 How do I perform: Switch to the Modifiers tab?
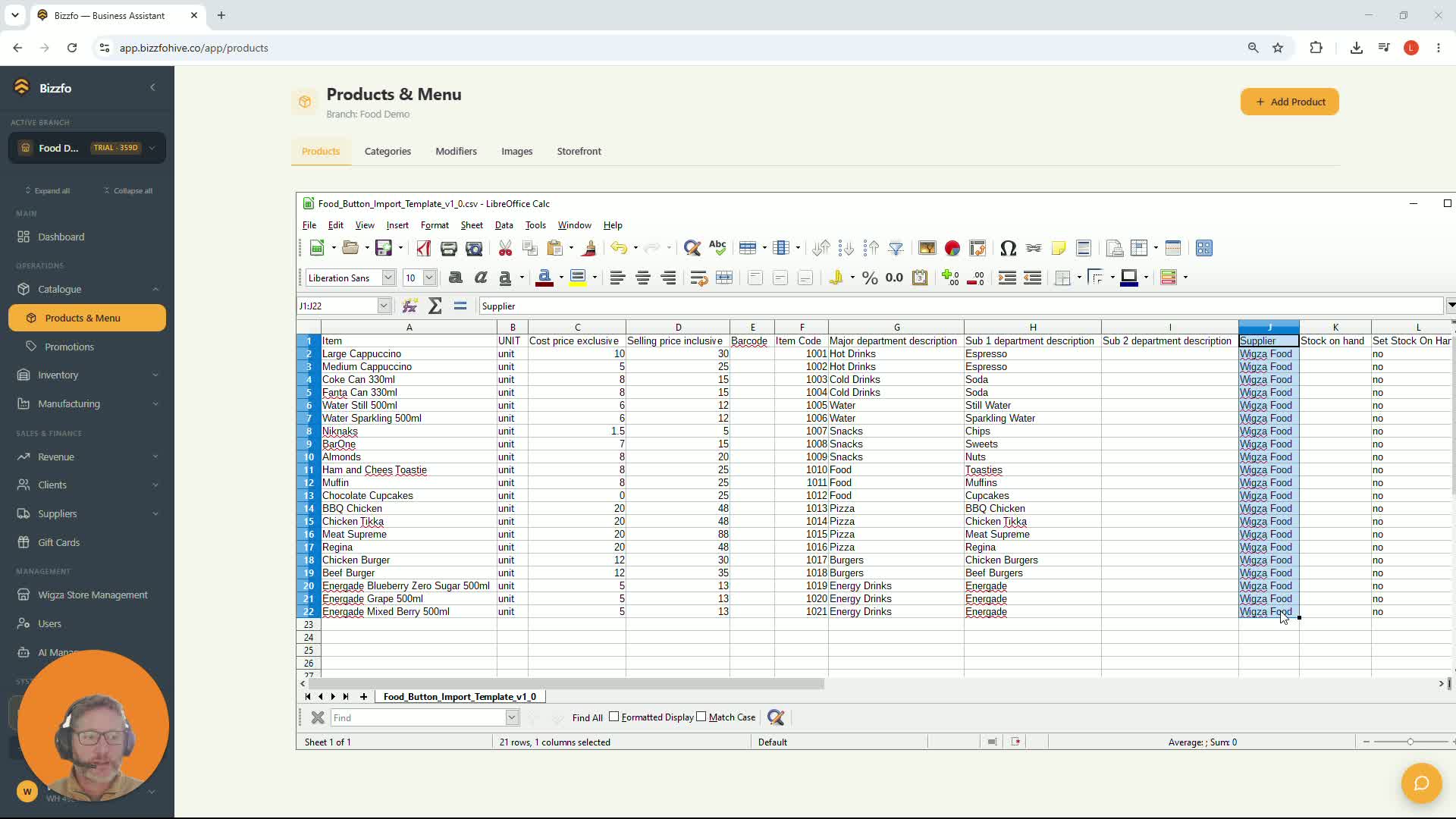(x=456, y=151)
